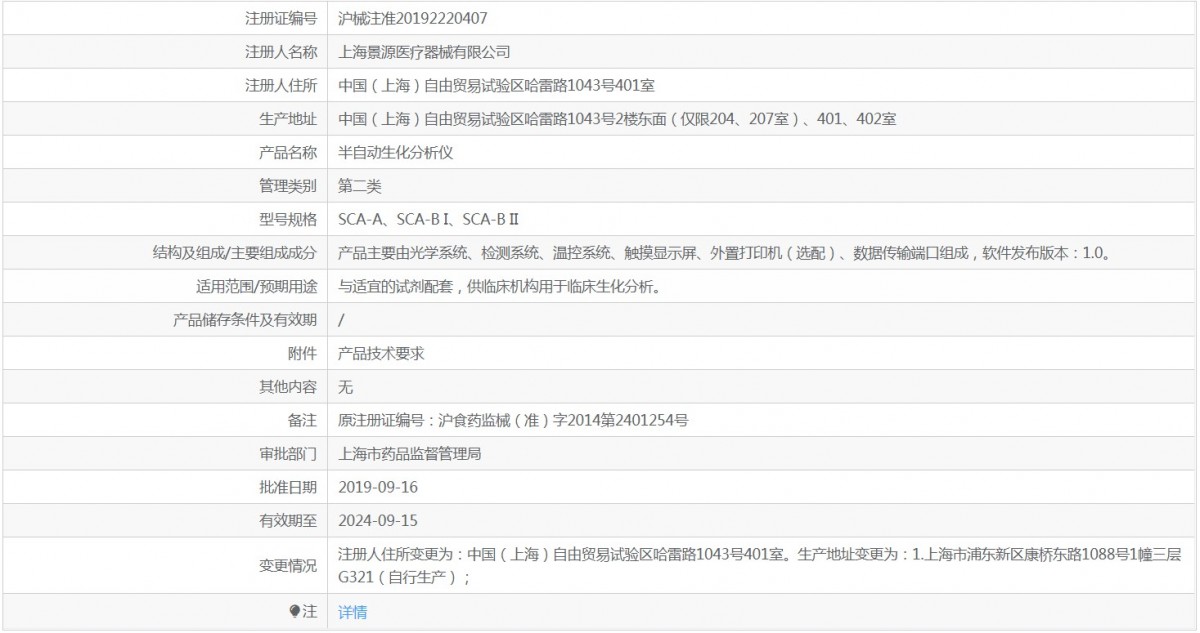Select registration number 沪械注准20192220407
This screenshot has height=633, width=1200.
coord(413,18)
